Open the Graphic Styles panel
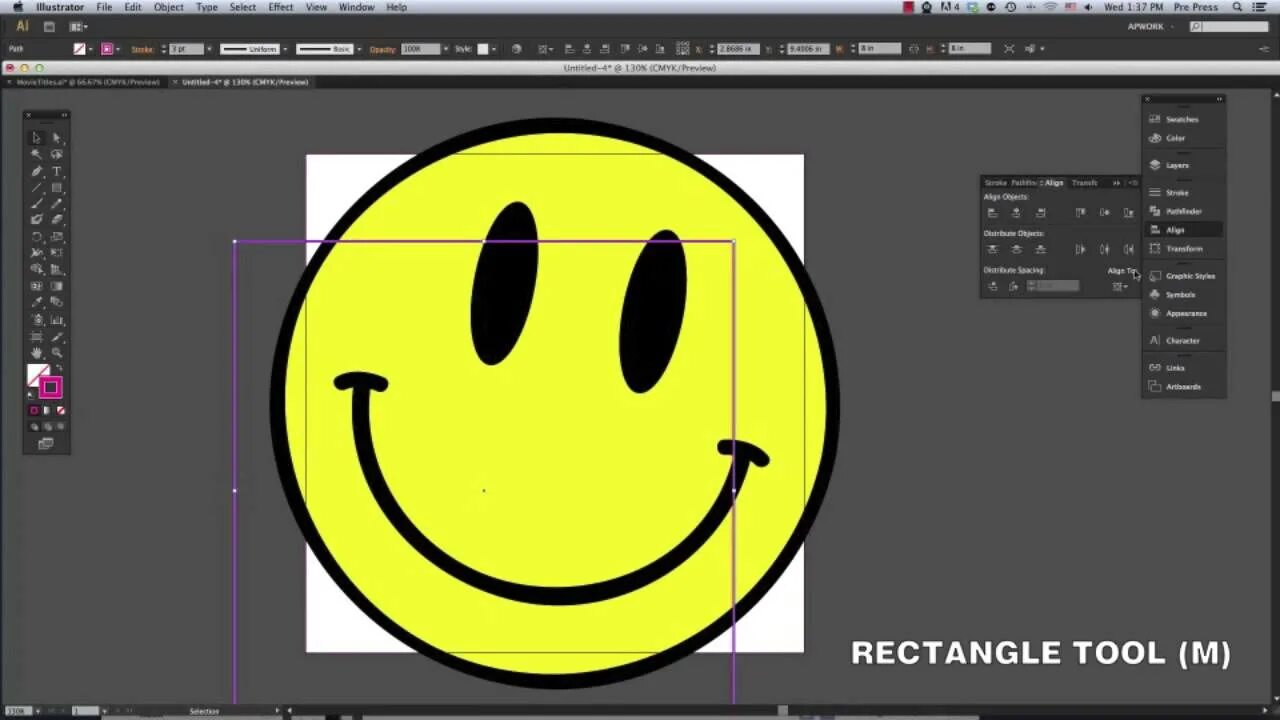Screen dimensions: 1280x720 1184,276
